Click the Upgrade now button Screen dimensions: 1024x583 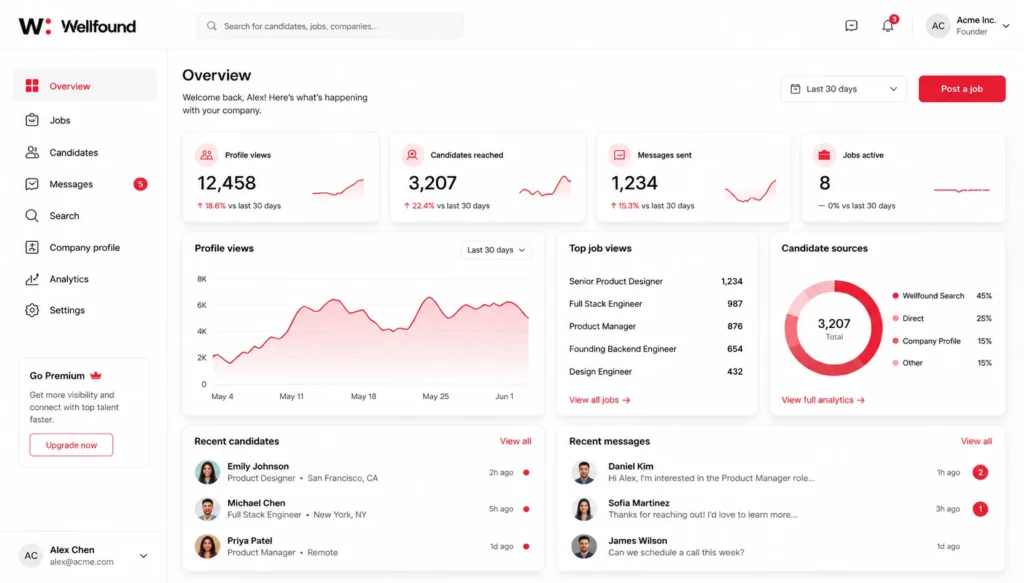point(71,445)
